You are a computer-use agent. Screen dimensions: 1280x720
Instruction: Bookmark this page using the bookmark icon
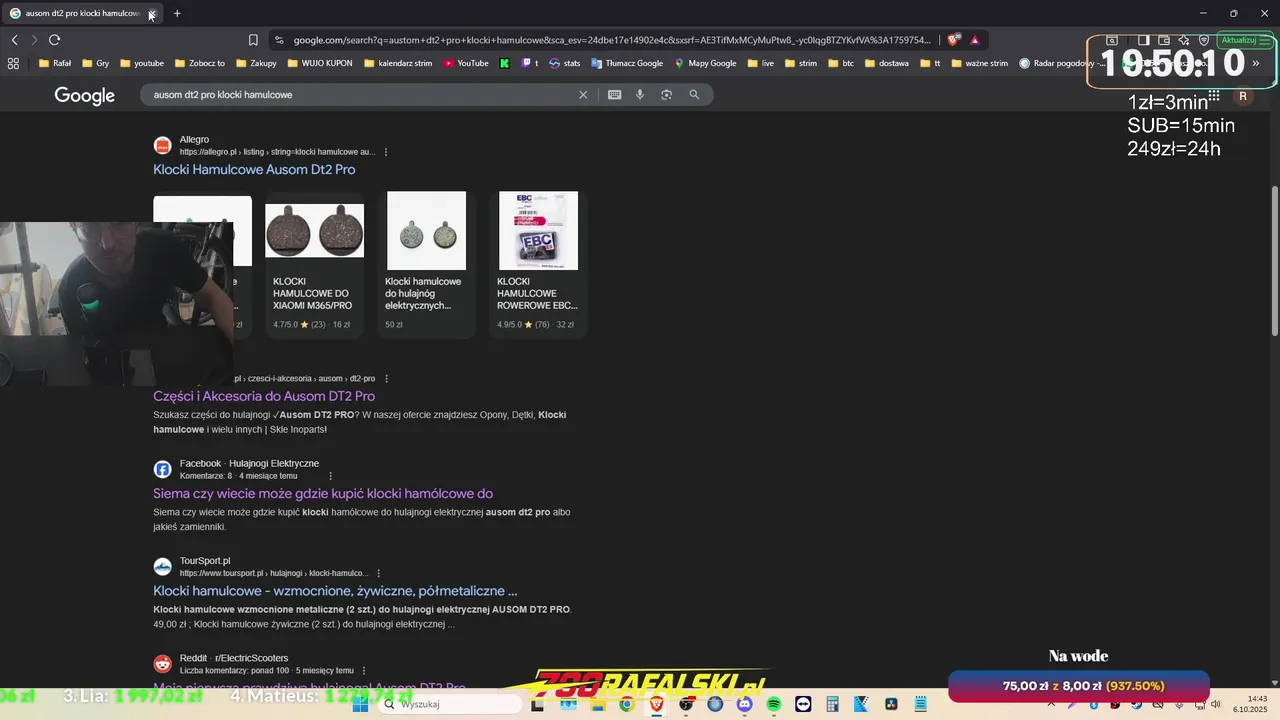point(253,40)
